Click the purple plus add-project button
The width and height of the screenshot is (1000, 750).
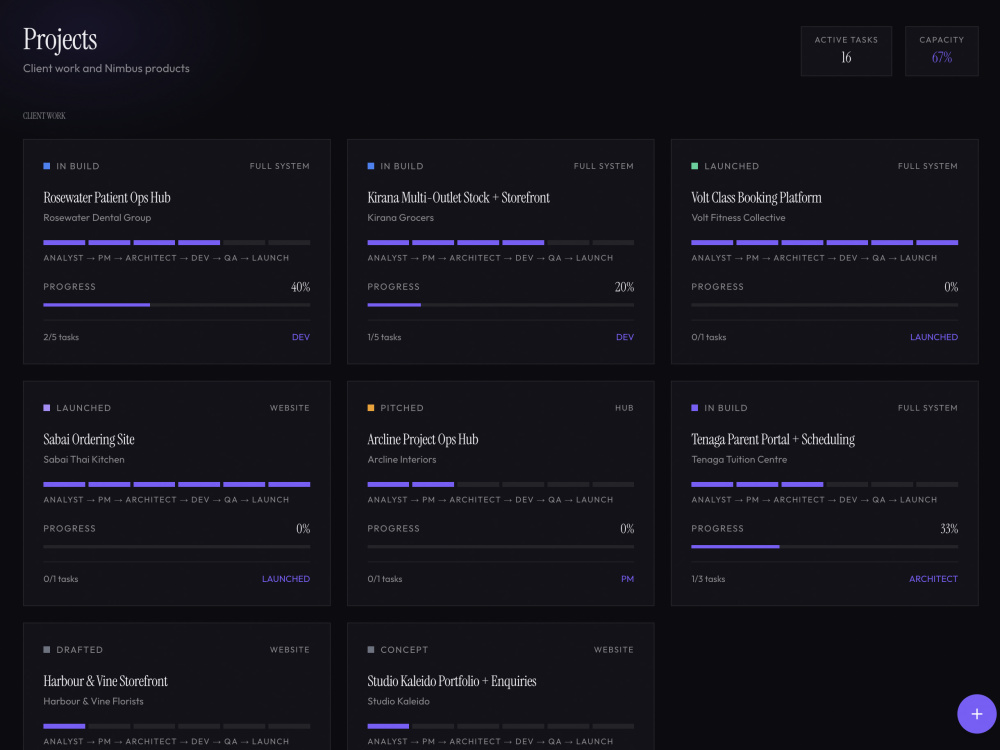pos(976,714)
